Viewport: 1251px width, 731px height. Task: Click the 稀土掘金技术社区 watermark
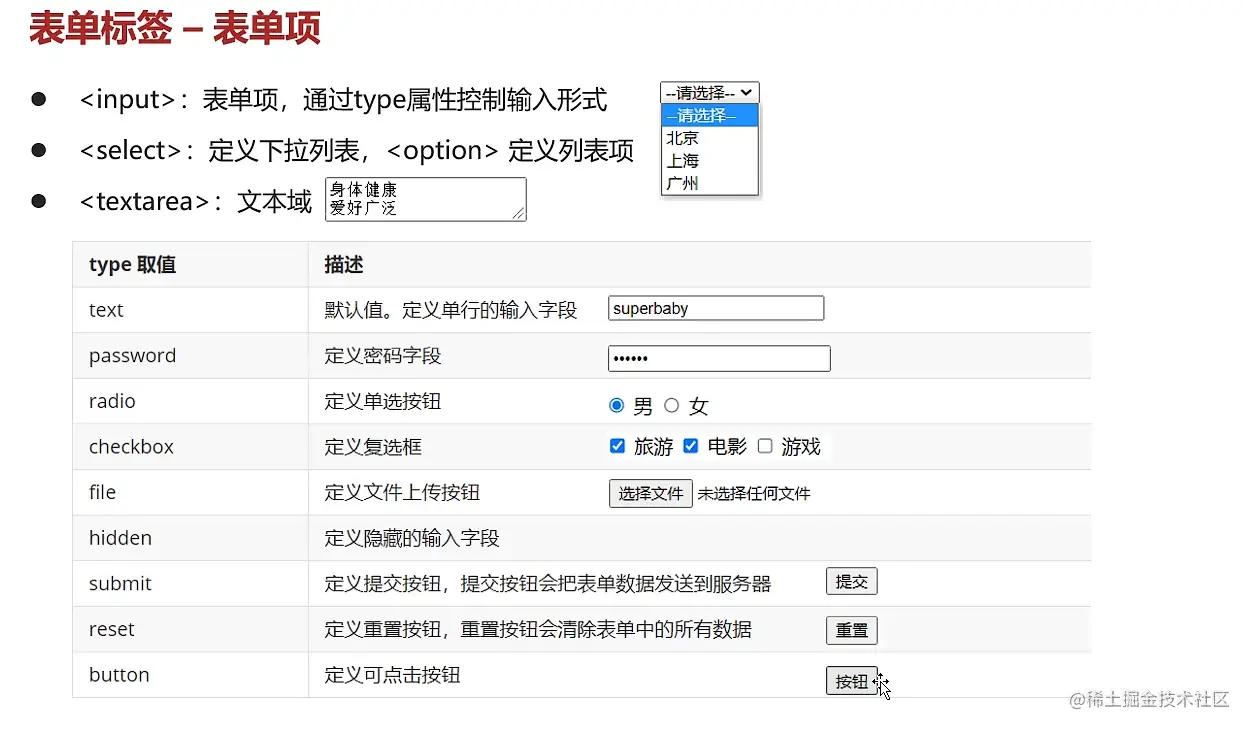pyautogui.click(x=1150, y=700)
